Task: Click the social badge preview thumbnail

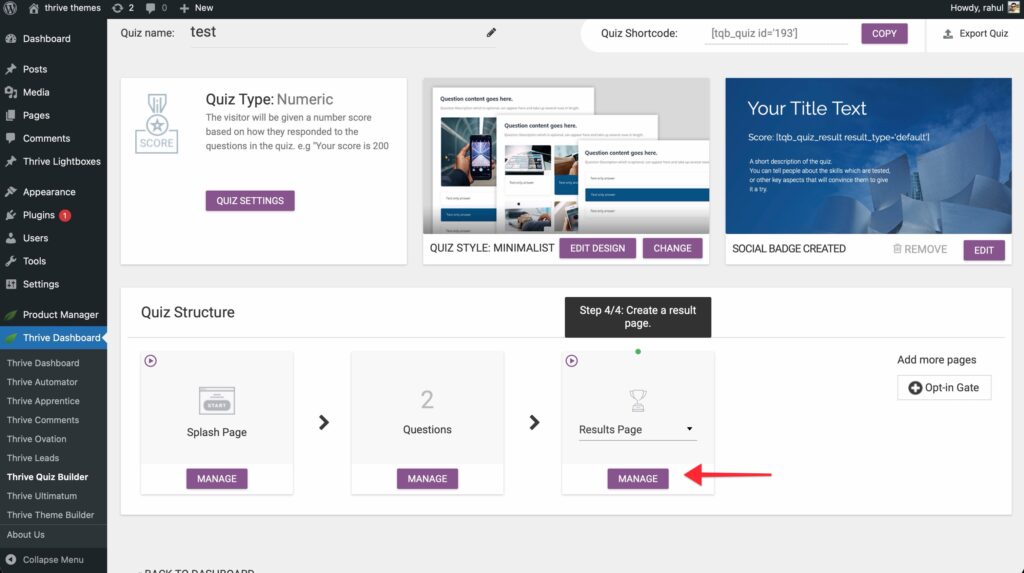Action: 868,156
